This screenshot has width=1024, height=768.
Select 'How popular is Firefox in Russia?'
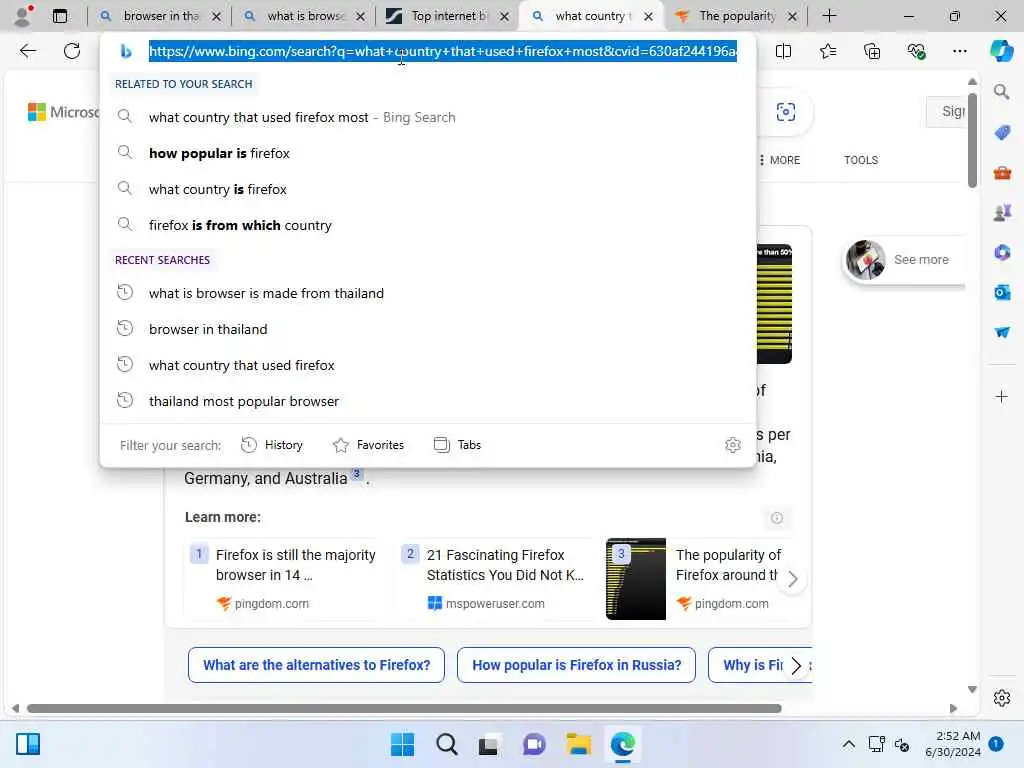click(x=577, y=665)
